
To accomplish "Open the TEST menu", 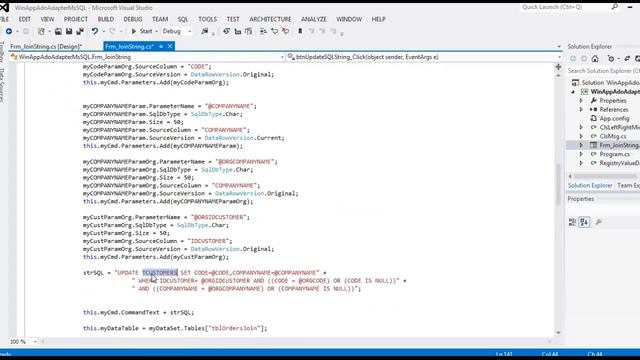I will (233, 19).
